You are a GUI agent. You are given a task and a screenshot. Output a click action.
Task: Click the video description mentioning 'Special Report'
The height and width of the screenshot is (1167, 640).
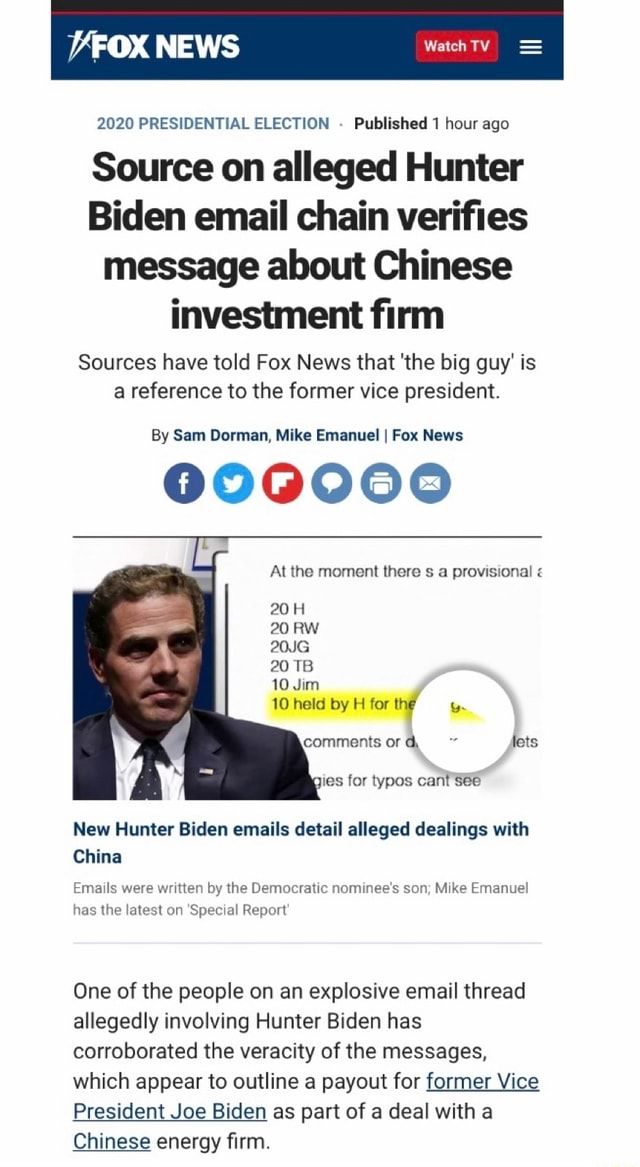coord(300,896)
